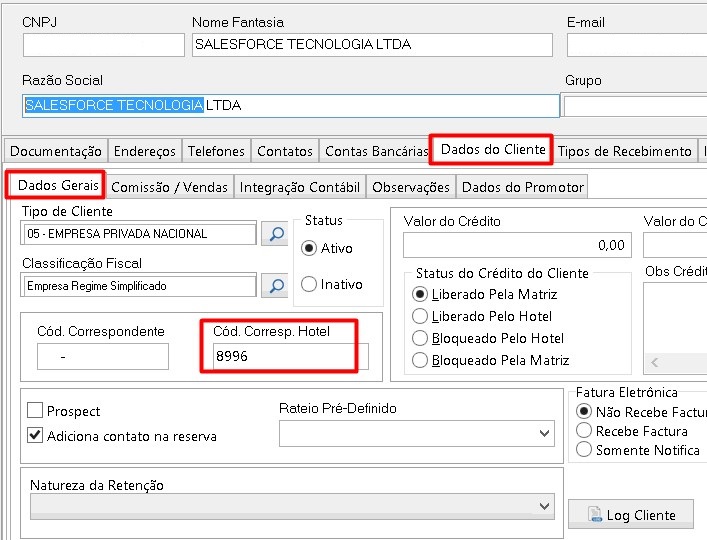Viewport: 707px width, 540px height.
Task: Switch to the Observações subtab
Action: click(411, 187)
